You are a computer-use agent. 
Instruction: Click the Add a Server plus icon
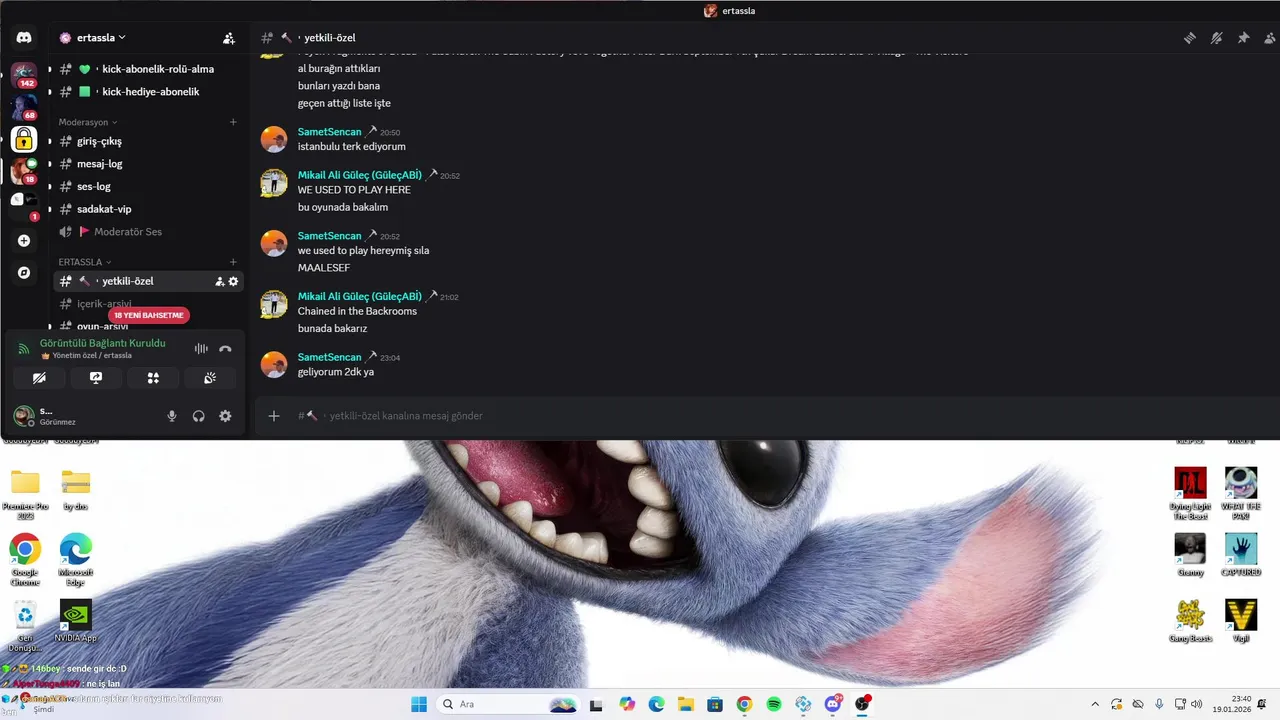click(24, 241)
